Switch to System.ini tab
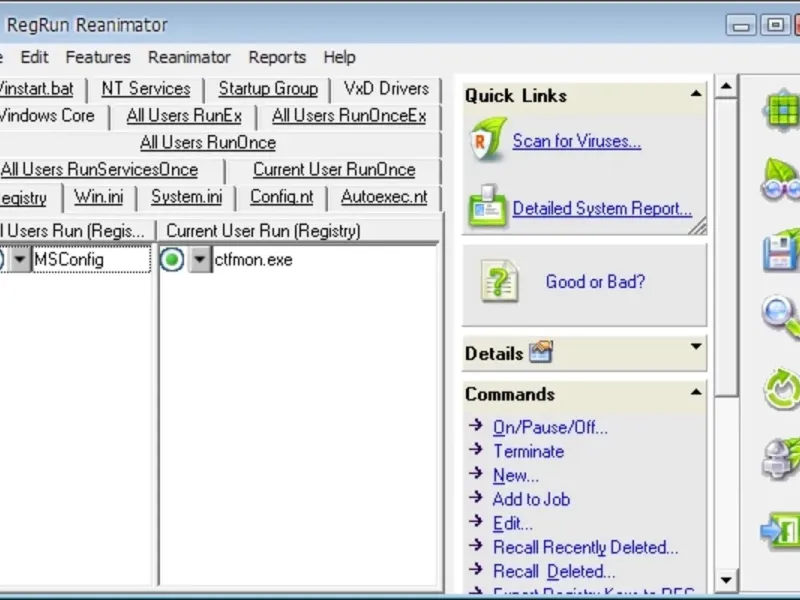Screen dimensions: 800x600 186,197
